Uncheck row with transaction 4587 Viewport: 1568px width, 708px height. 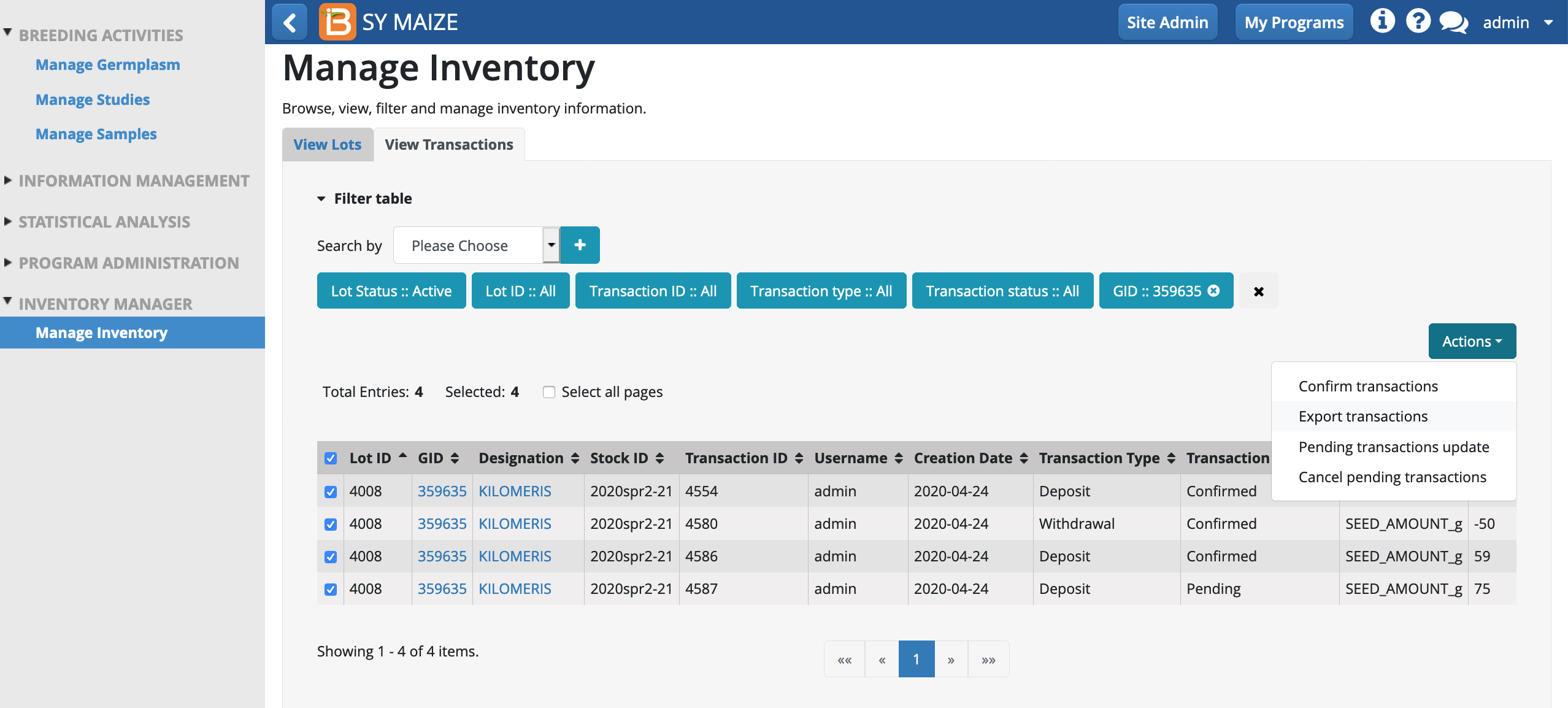pyautogui.click(x=331, y=590)
